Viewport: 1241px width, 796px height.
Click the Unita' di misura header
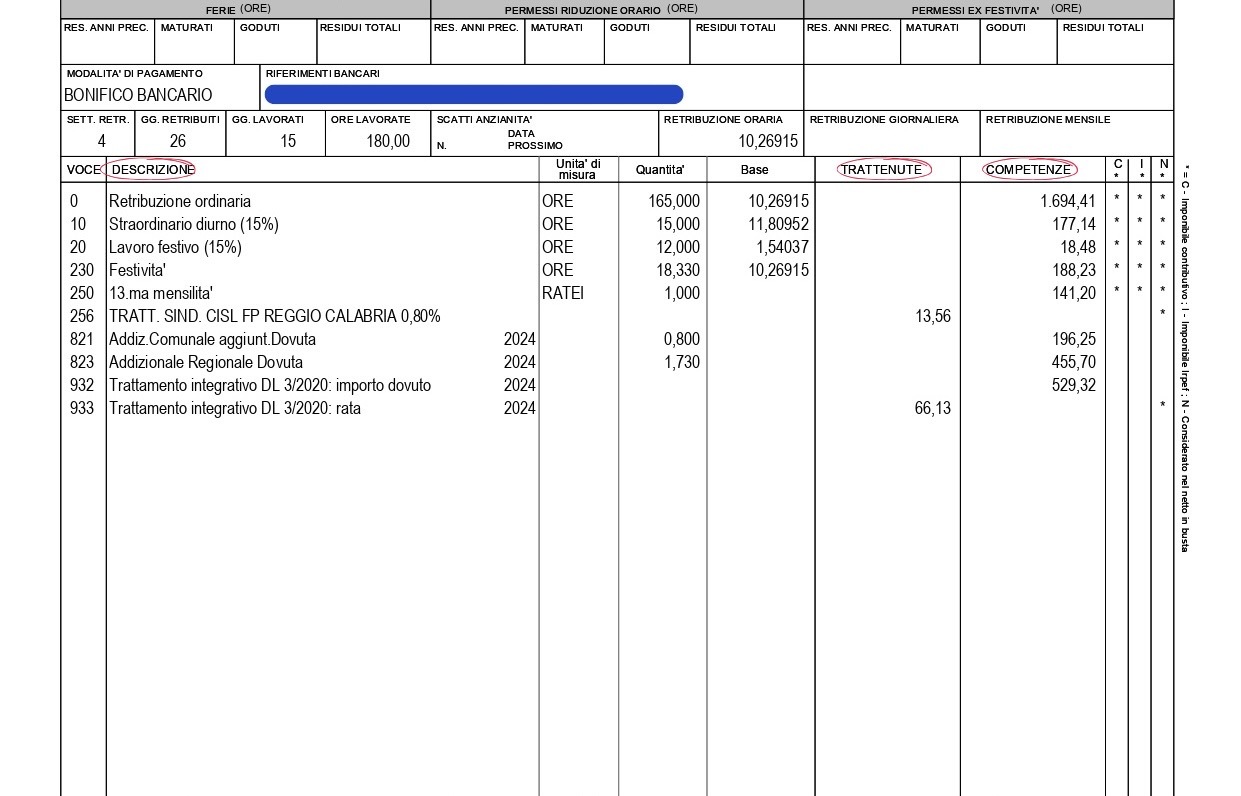click(x=577, y=169)
